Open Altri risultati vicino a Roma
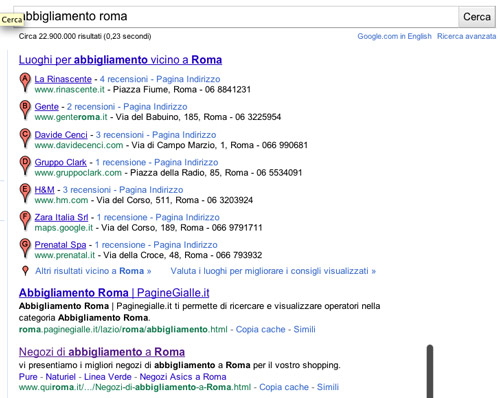The image size is (500, 398). pos(93,271)
